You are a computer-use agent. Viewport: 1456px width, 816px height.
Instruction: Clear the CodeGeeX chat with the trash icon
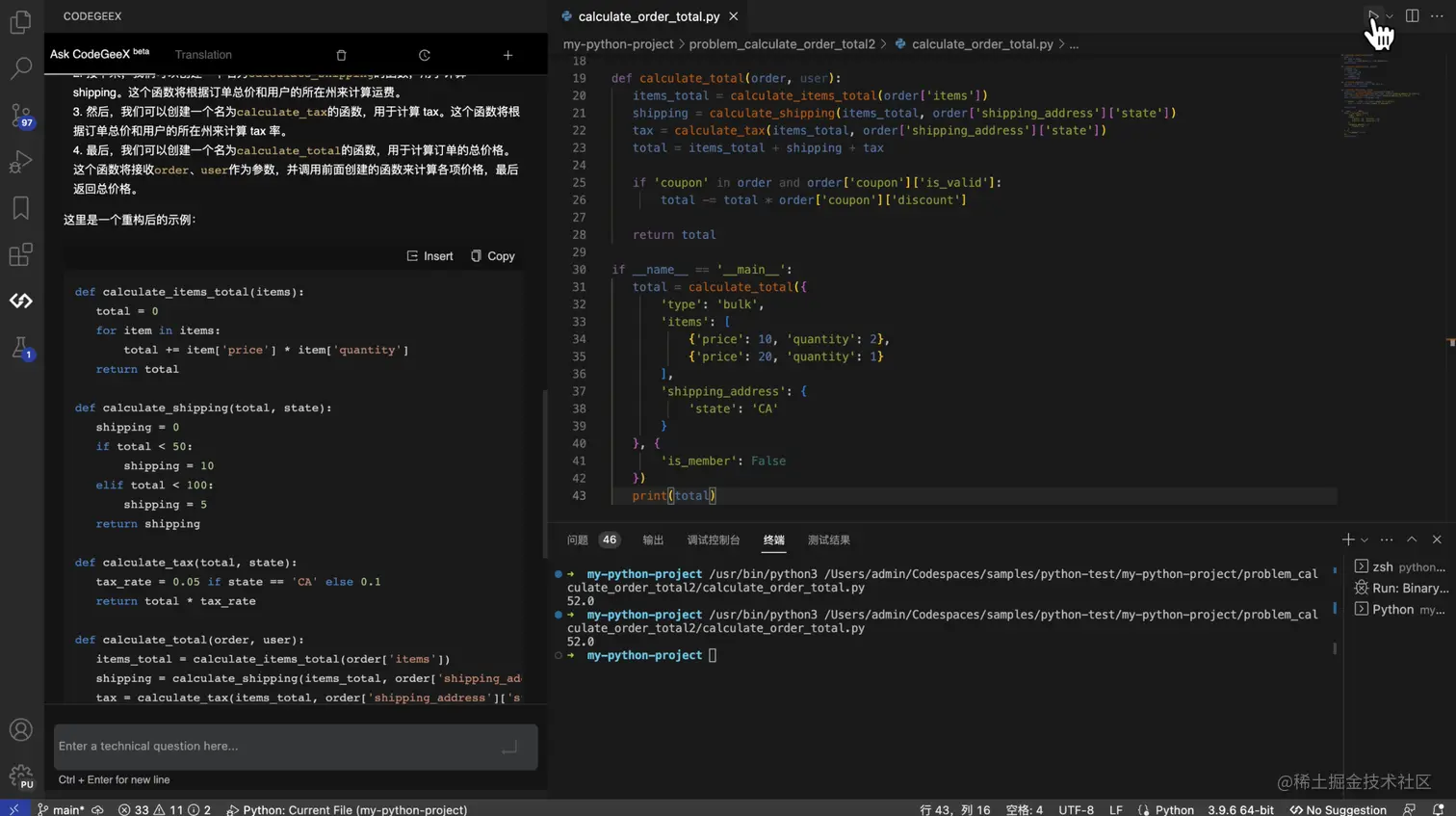click(341, 55)
